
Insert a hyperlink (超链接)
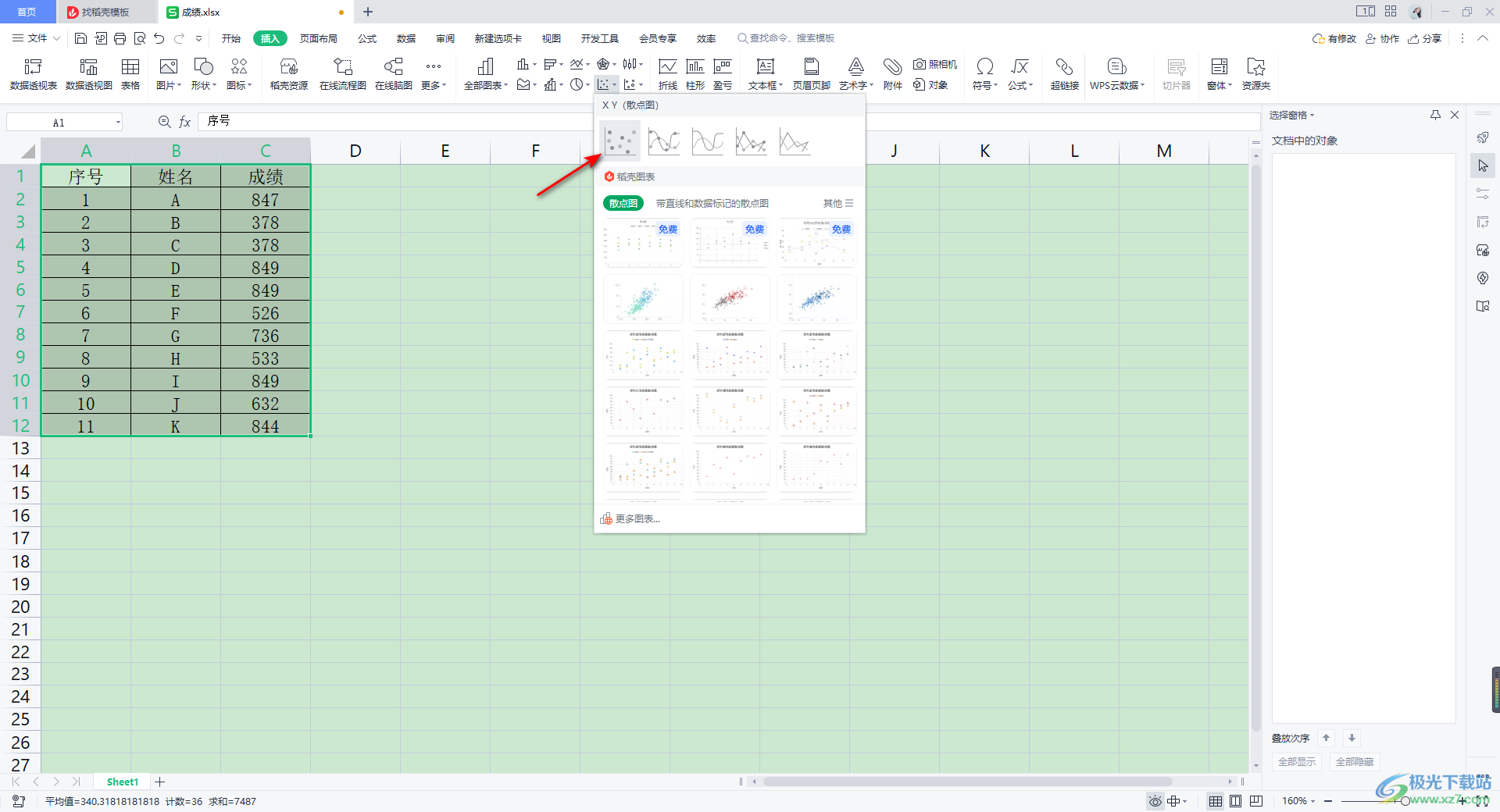(1065, 74)
